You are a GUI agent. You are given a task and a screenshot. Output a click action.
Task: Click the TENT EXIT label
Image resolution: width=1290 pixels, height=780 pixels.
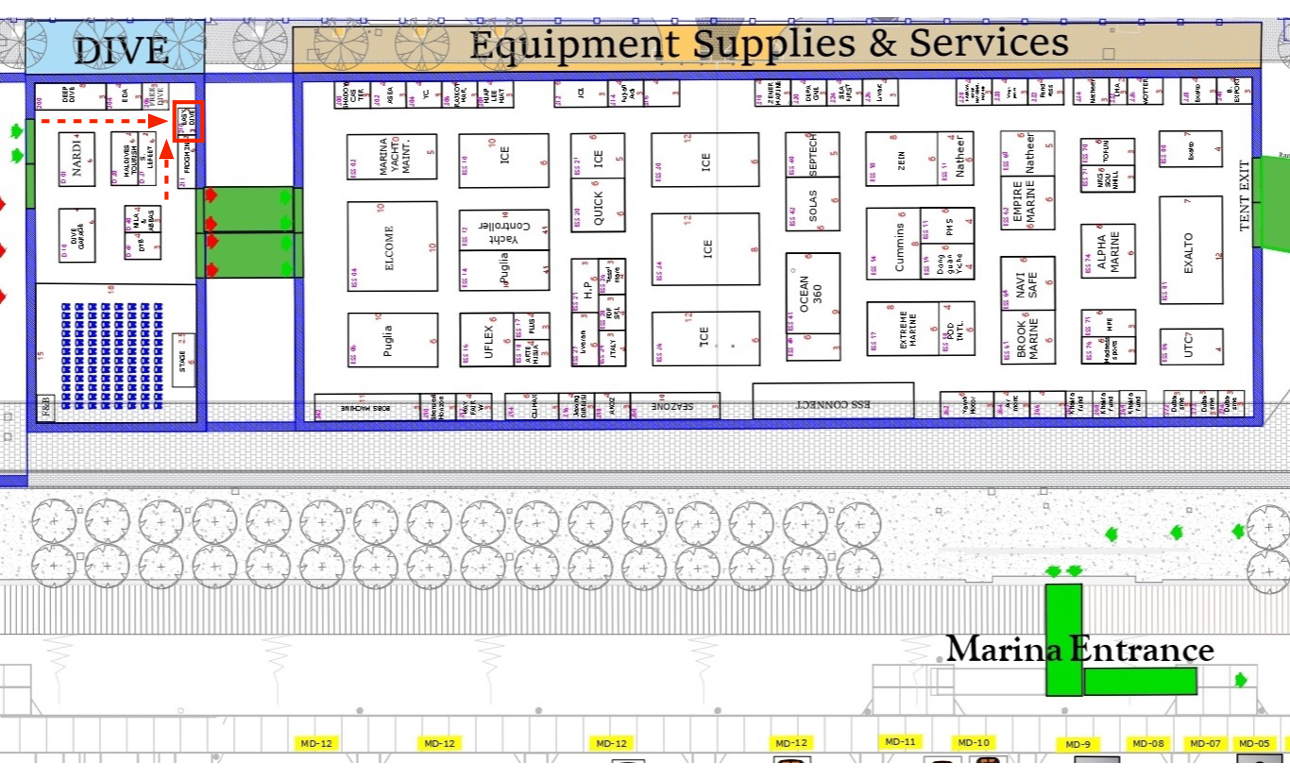[x=1245, y=196]
